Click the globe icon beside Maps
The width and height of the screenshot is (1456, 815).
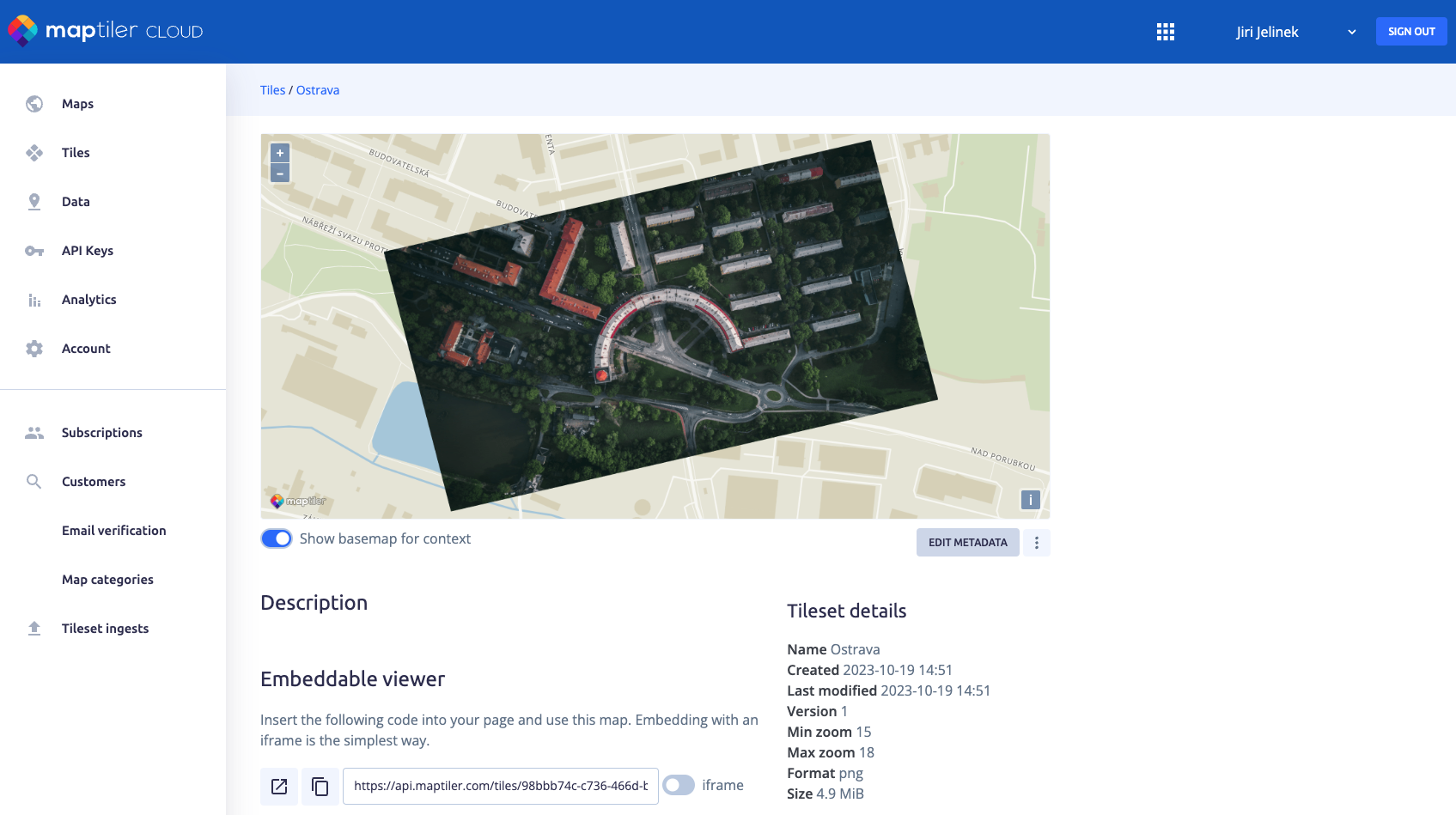(34, 104)
